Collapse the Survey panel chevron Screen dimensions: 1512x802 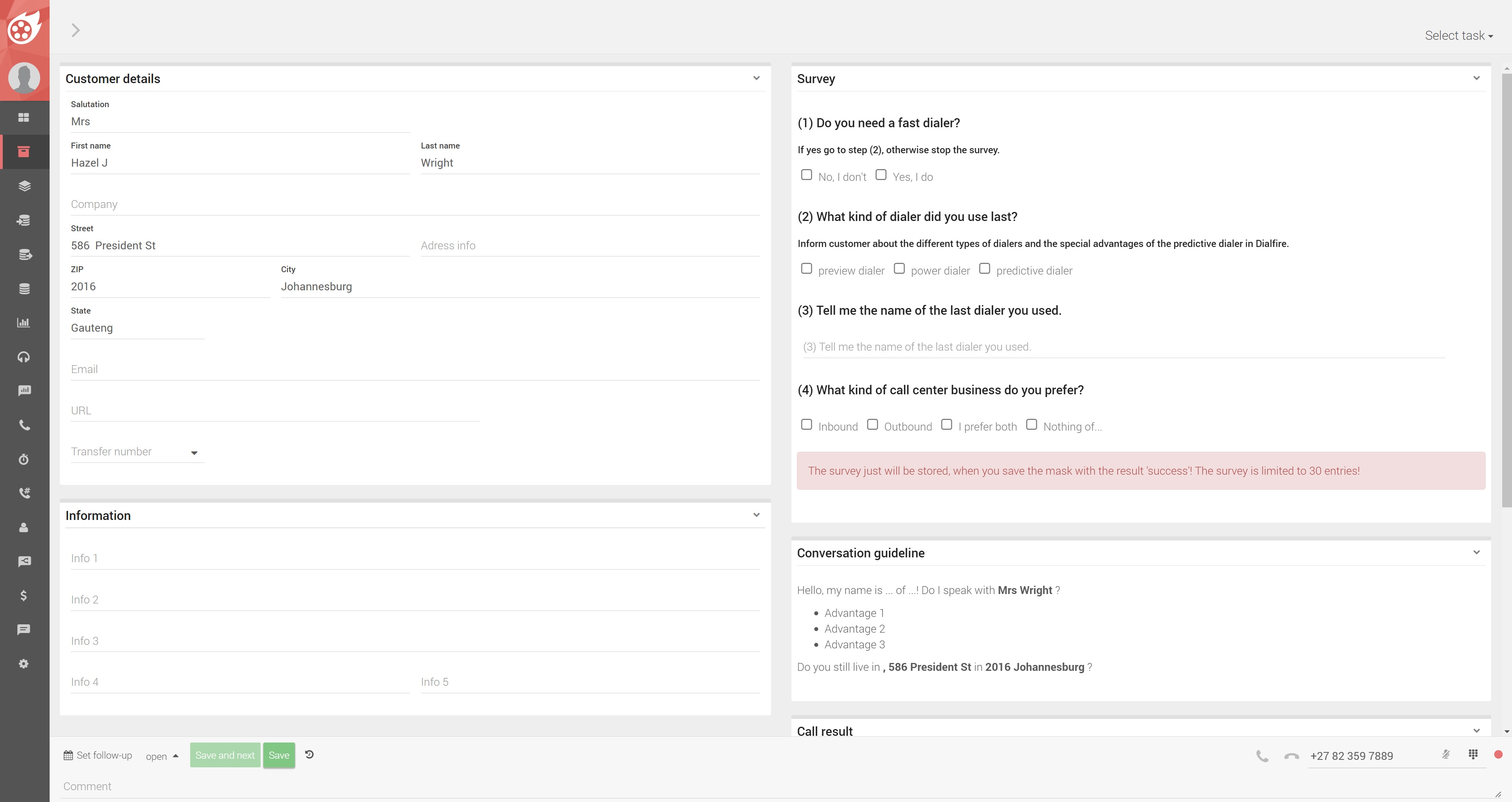(x=1476, y=78)
